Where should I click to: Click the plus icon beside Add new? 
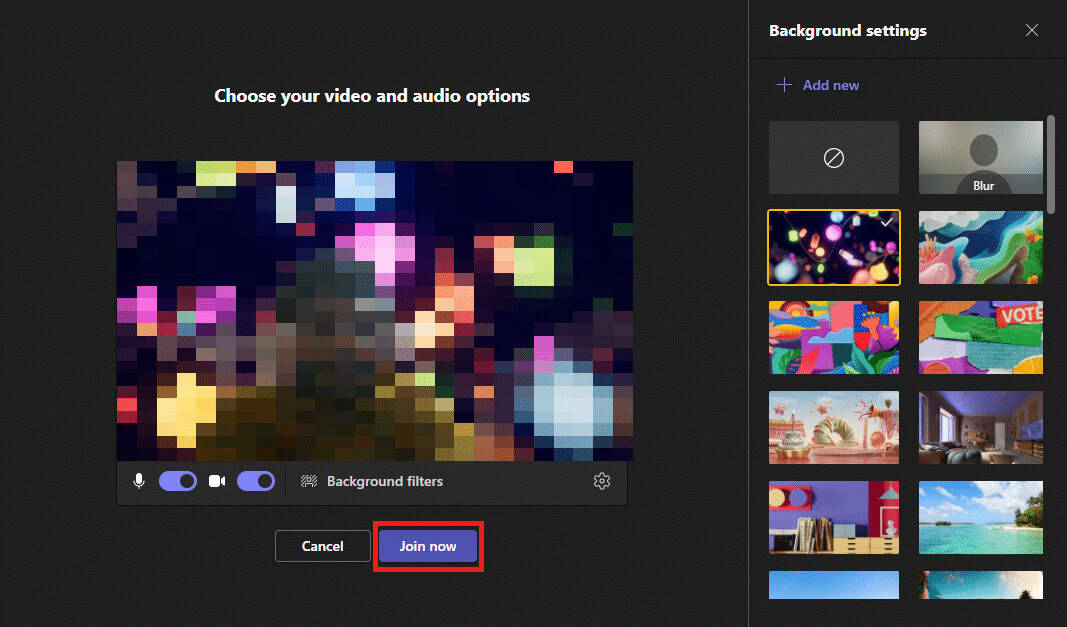pos(784,84)
